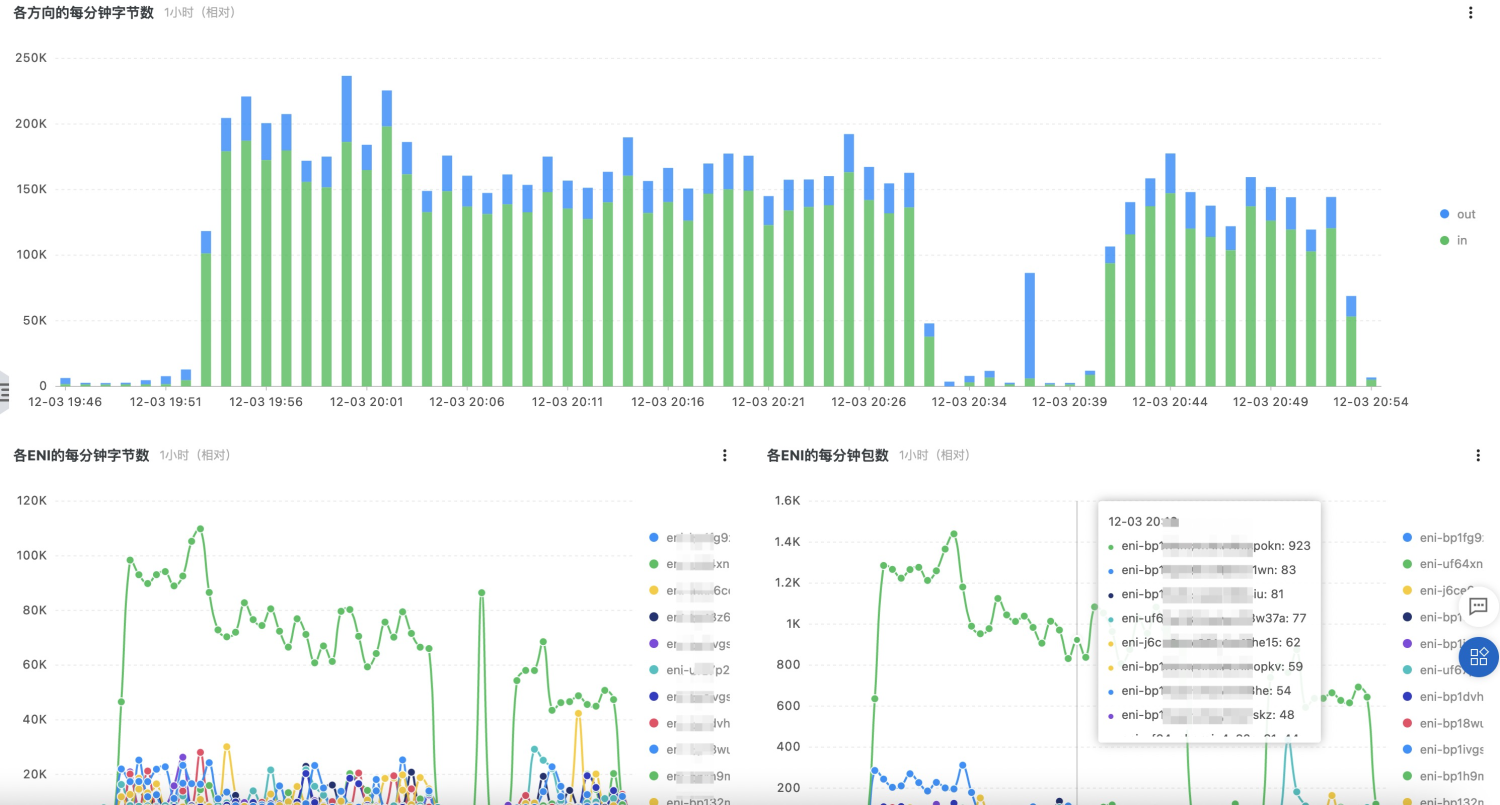This screenshot has width=1500, height=805.
Task: Click the 250K y-axis label in top chart
Action: click(30, 58)
